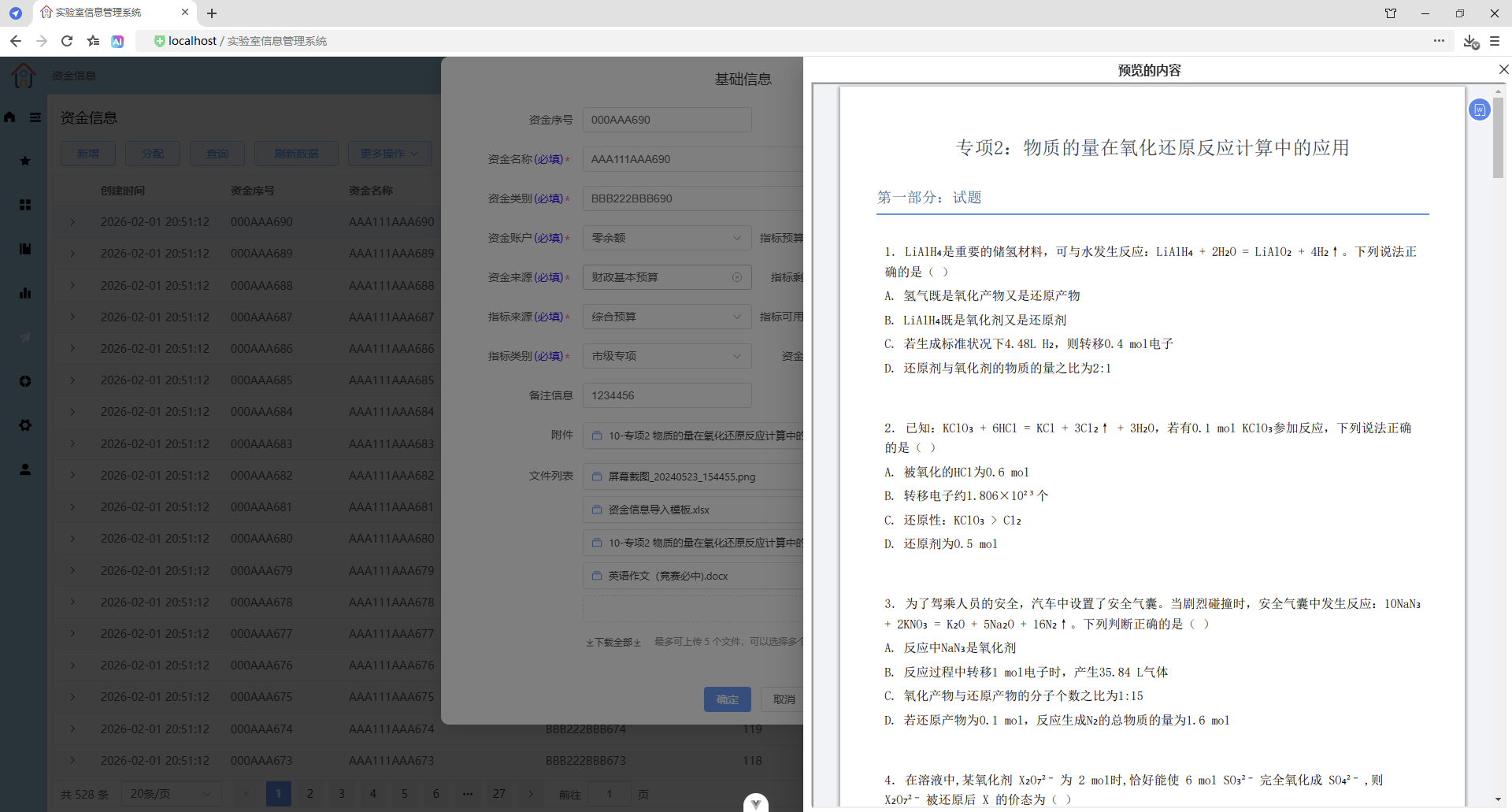Click the 下载全部 download link
This screenshot has height=812, width=1512.
pos(613,643)
